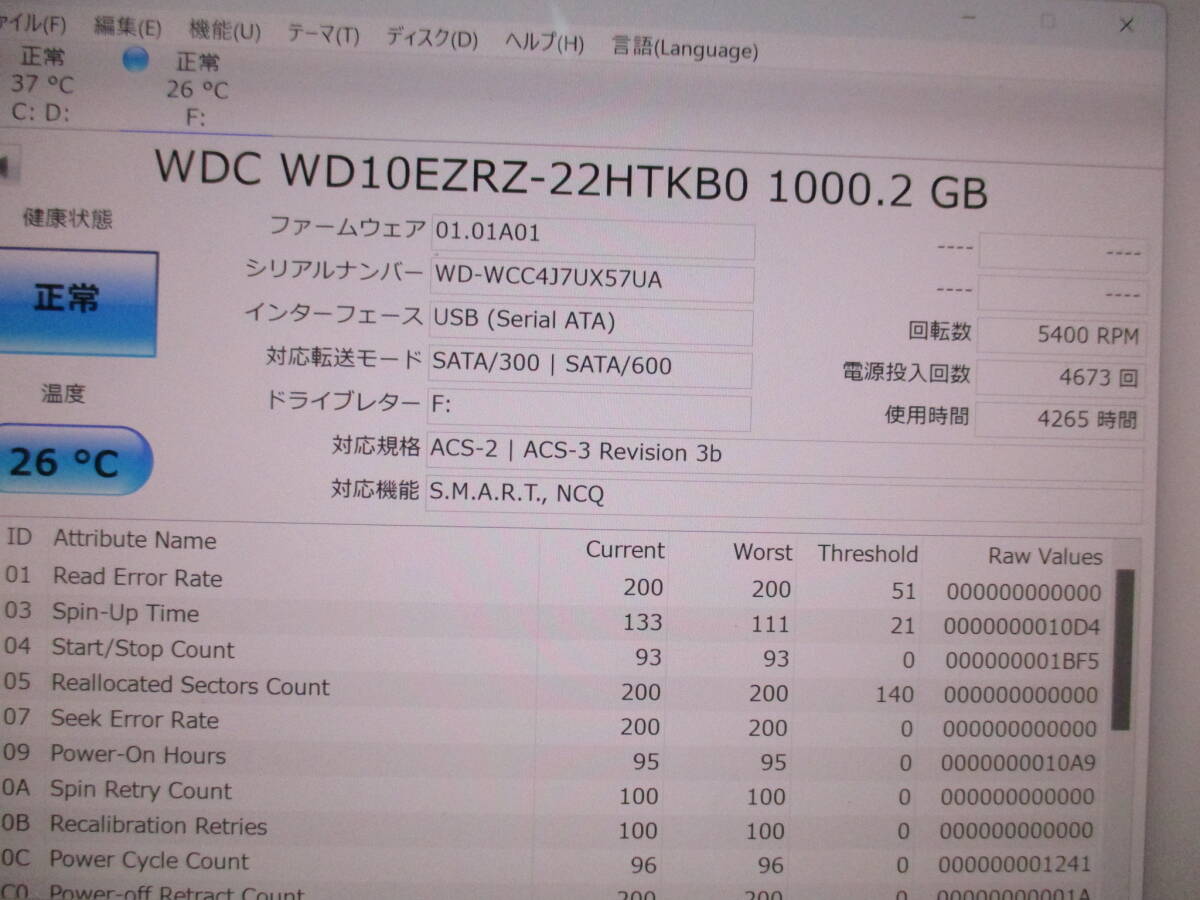Click the serial number field WD-WCC4J7UX57UA

[x=592, y=282]
